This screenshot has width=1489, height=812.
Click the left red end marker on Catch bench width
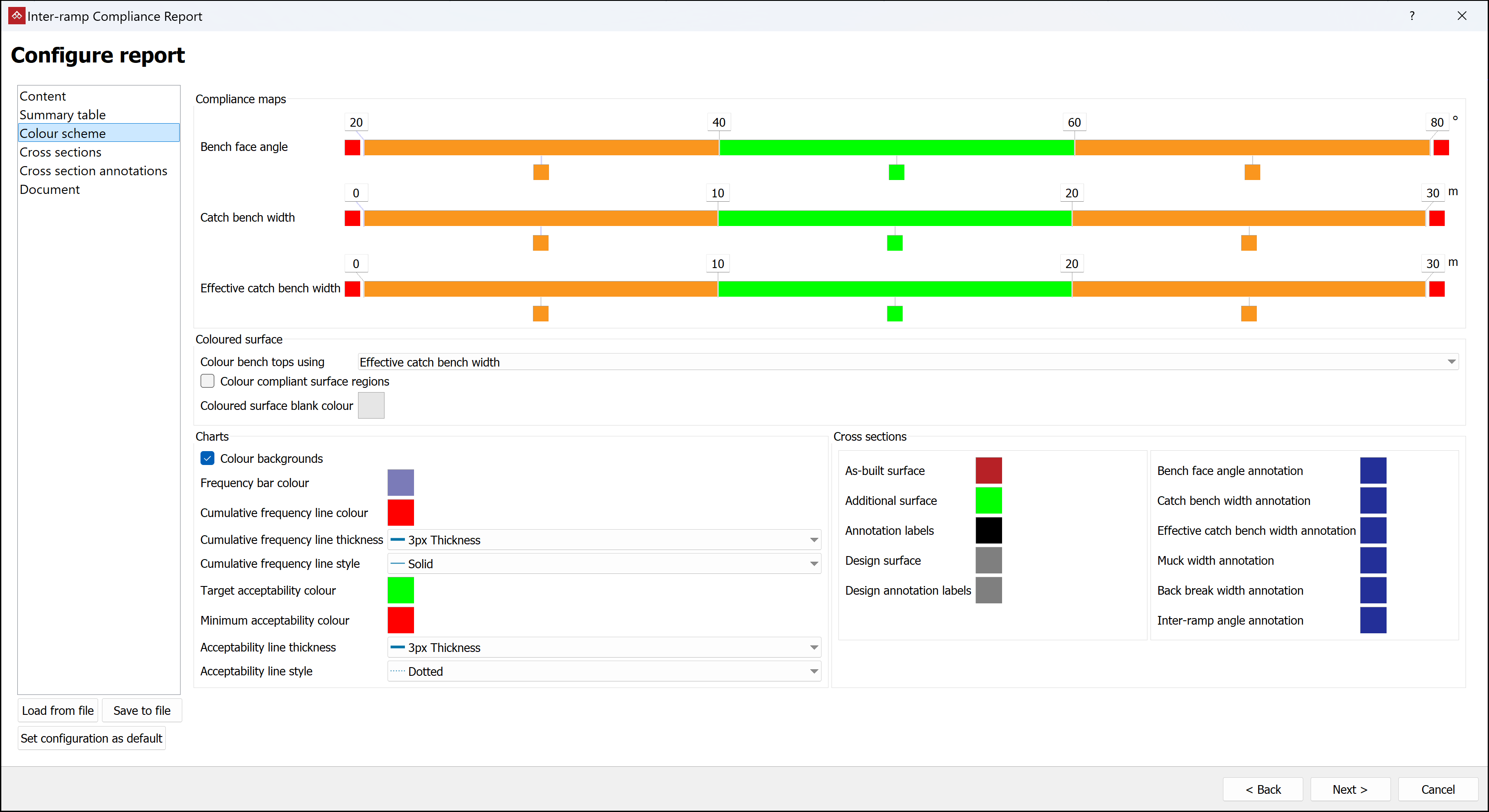tap(352, 218)
